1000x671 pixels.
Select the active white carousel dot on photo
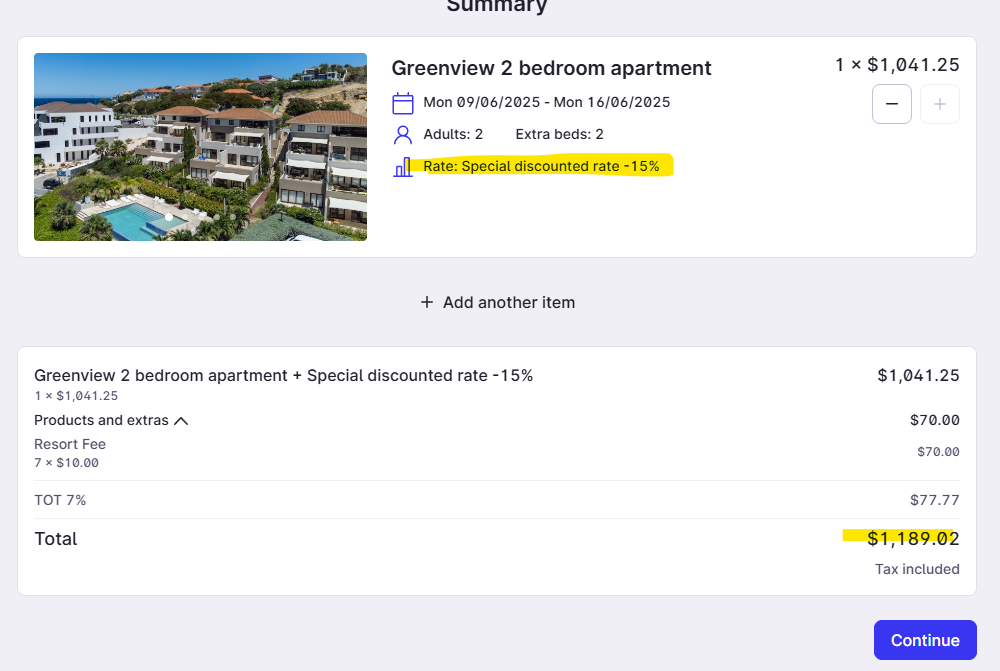[x=169, y=217]
